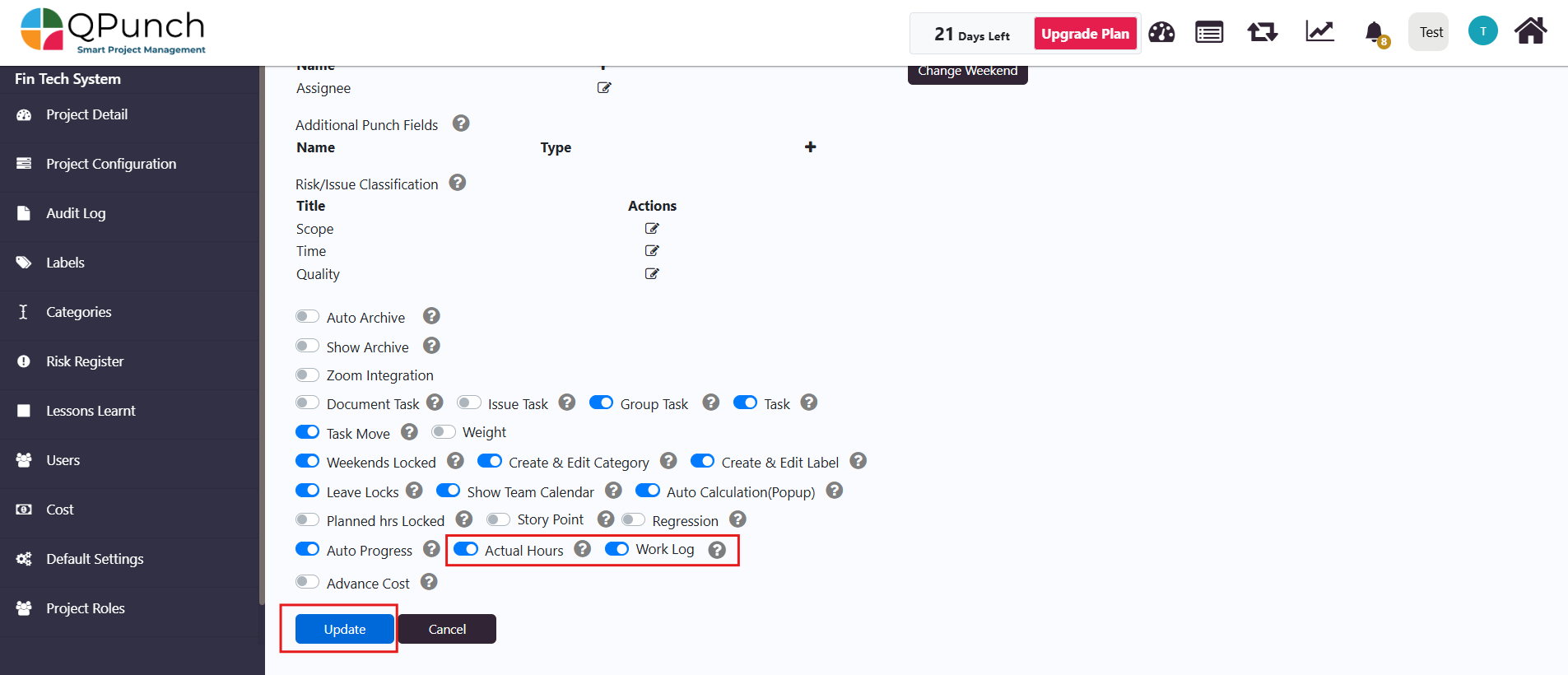
Task: Show help for Auto Archive
Action: [431, 316]
